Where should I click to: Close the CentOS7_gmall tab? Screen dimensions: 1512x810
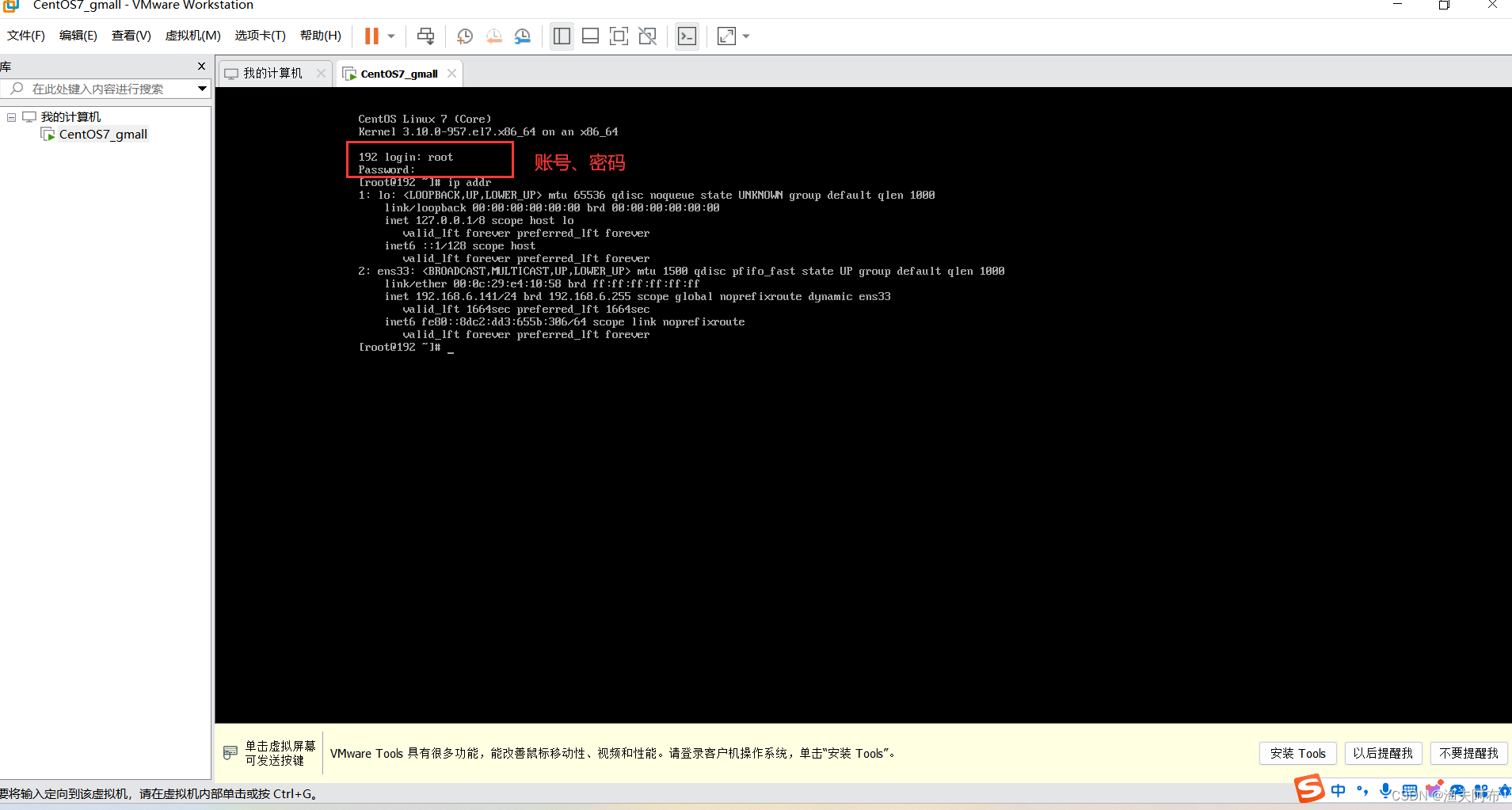[x=451, y=73]
